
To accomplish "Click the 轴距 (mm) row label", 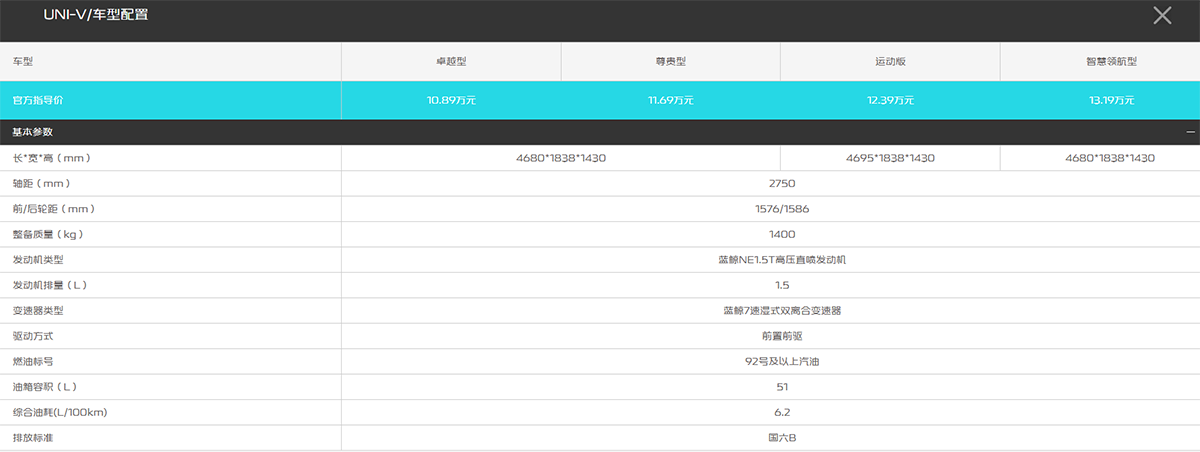I will pos(41,184).
